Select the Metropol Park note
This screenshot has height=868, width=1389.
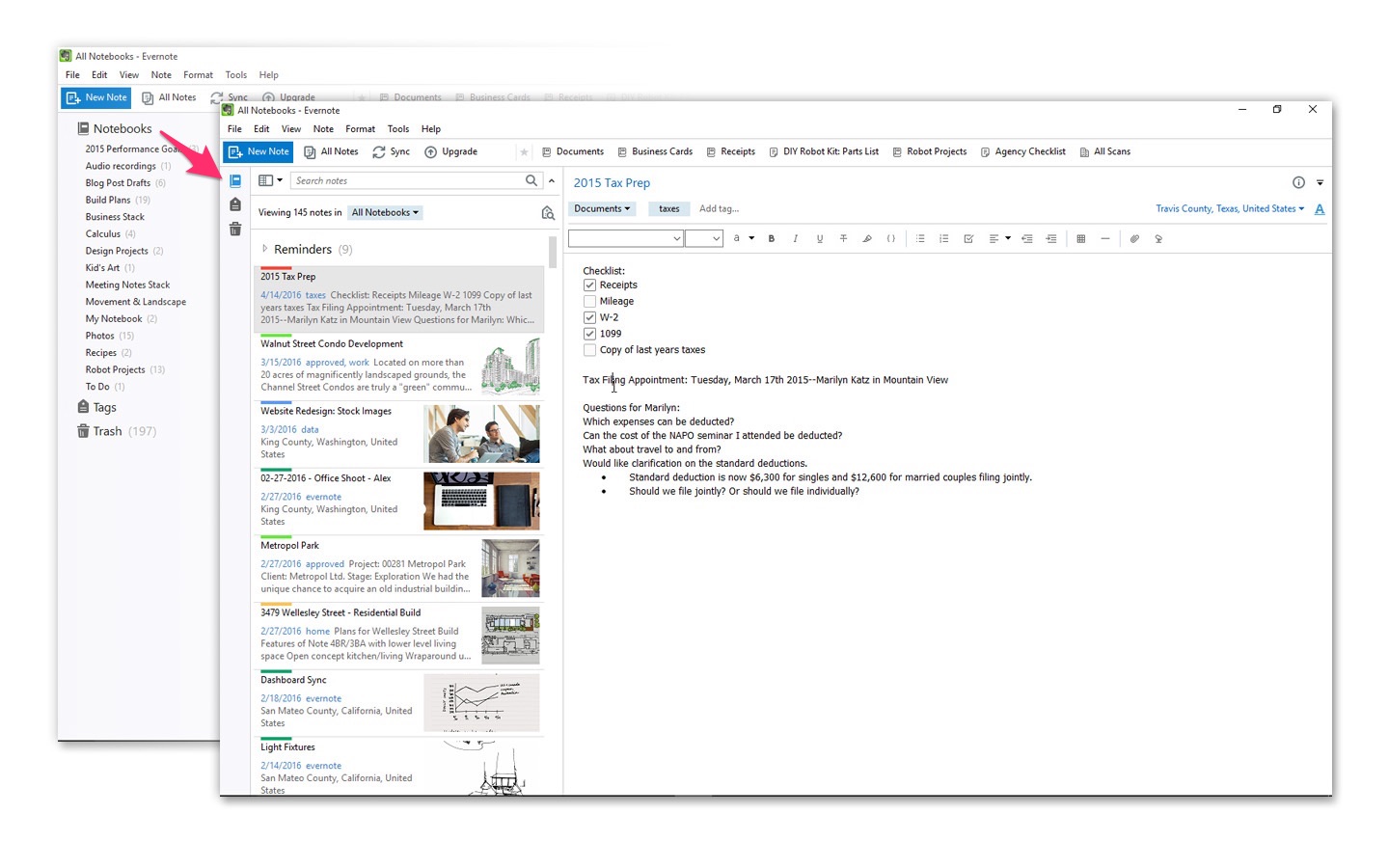click(x=399, y=568)
